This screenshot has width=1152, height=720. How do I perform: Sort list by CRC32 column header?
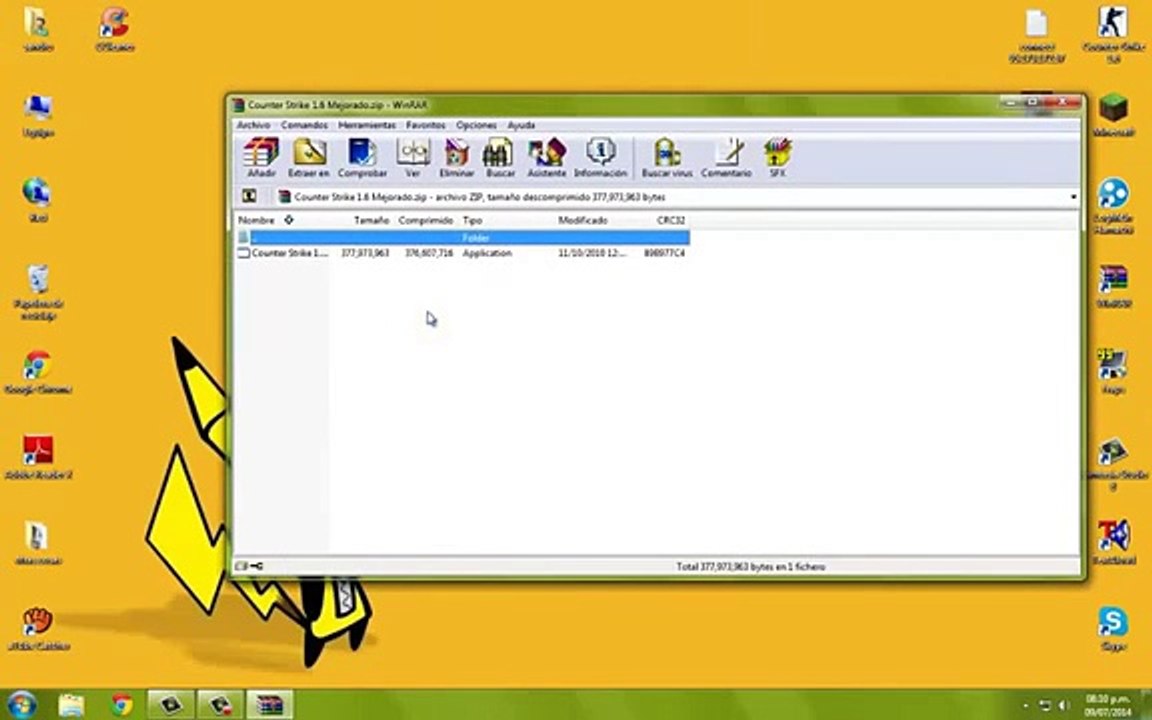pos(670,220)
